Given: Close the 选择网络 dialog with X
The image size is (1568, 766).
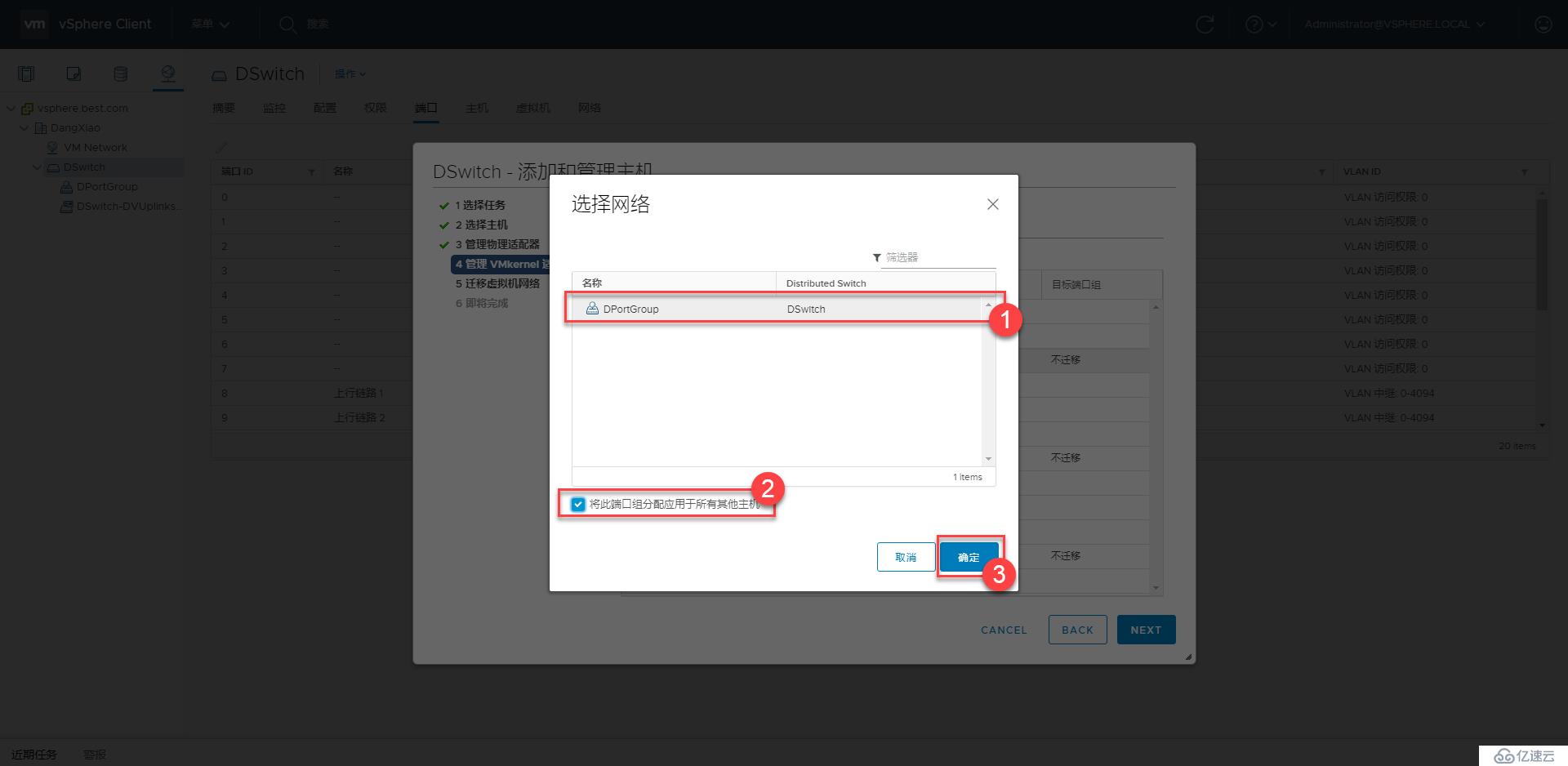Looking at the screenshot, I should [993, 204].
